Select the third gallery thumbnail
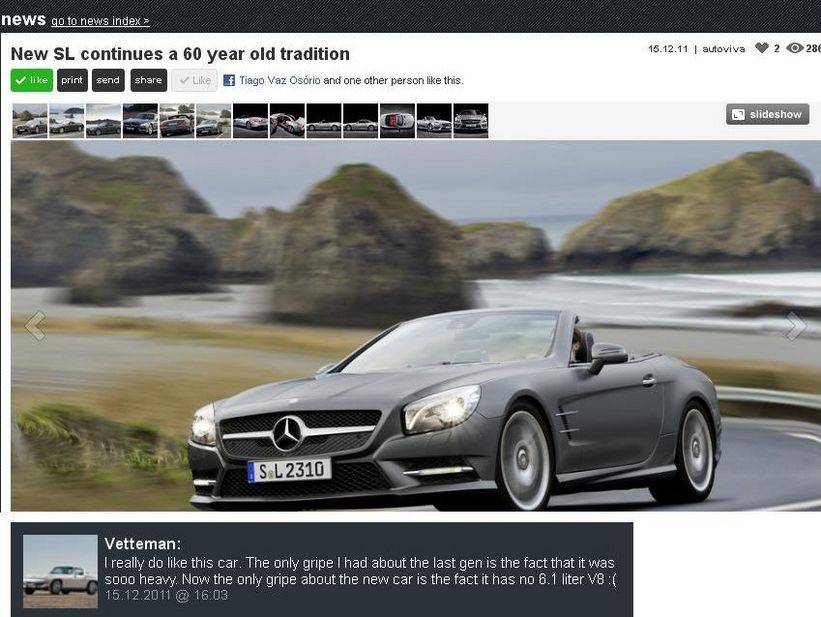 (103, 120)
